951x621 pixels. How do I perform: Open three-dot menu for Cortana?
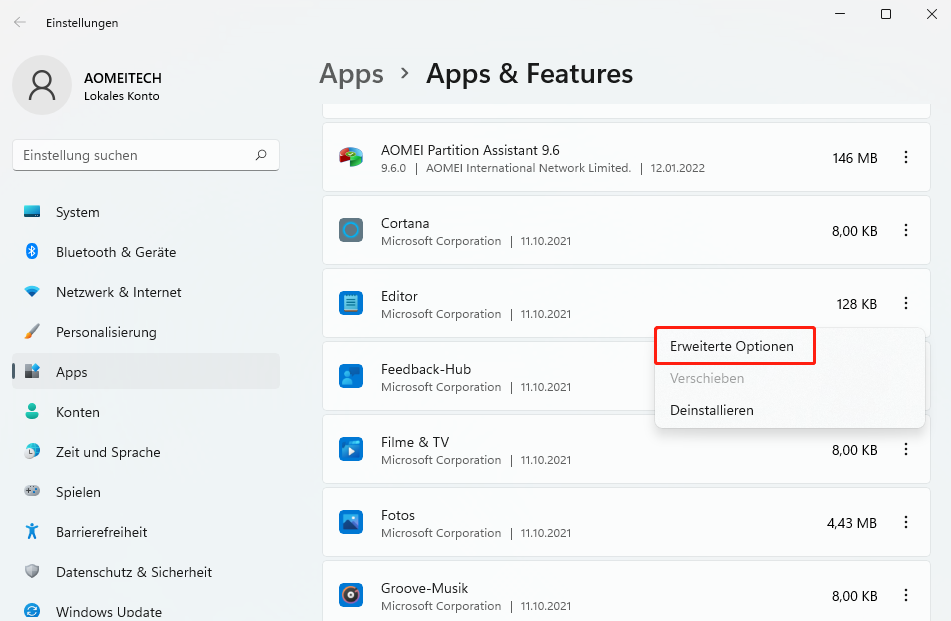[x=906, y=230]
